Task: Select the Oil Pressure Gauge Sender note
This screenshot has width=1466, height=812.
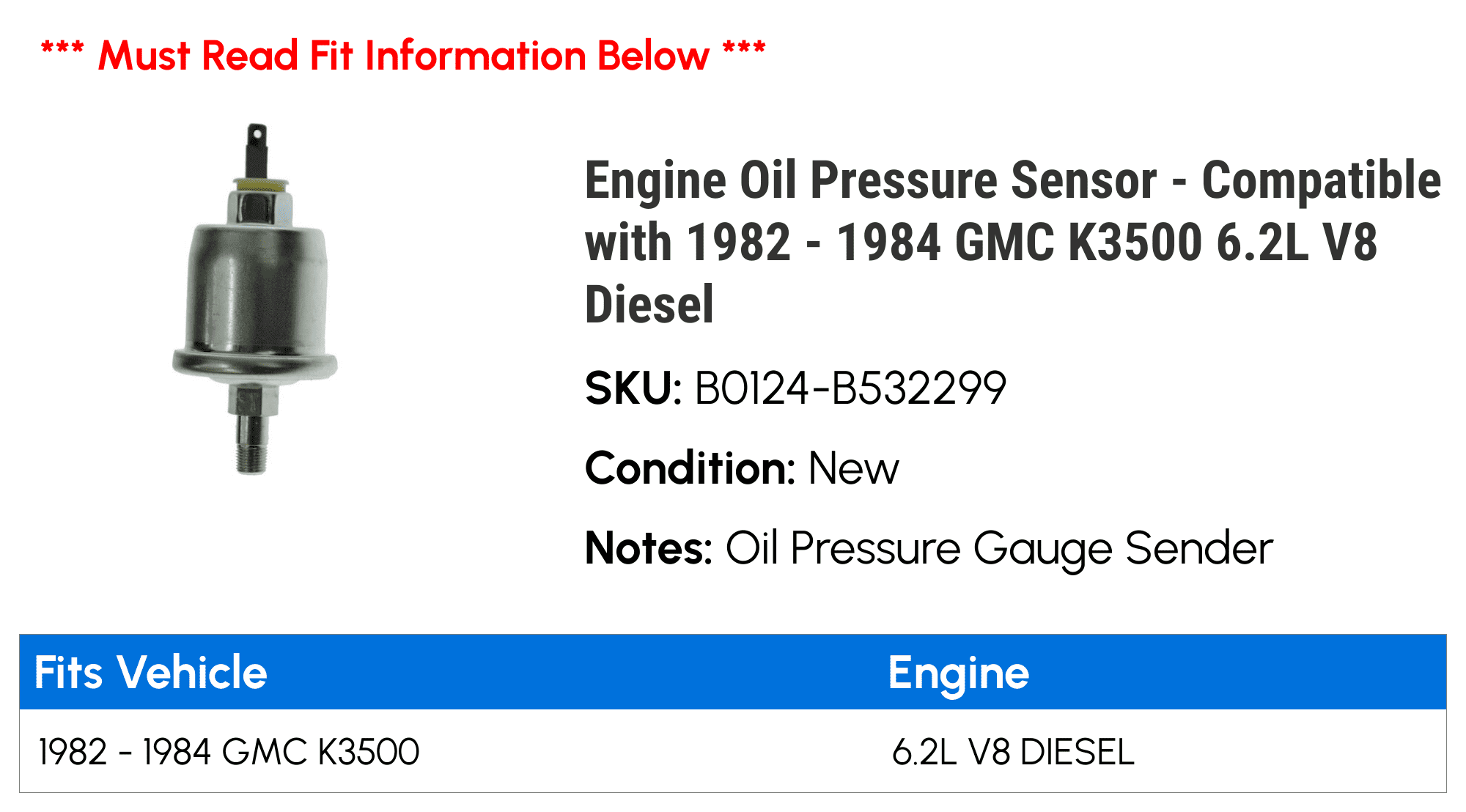Action: click(x=999, y=550)
